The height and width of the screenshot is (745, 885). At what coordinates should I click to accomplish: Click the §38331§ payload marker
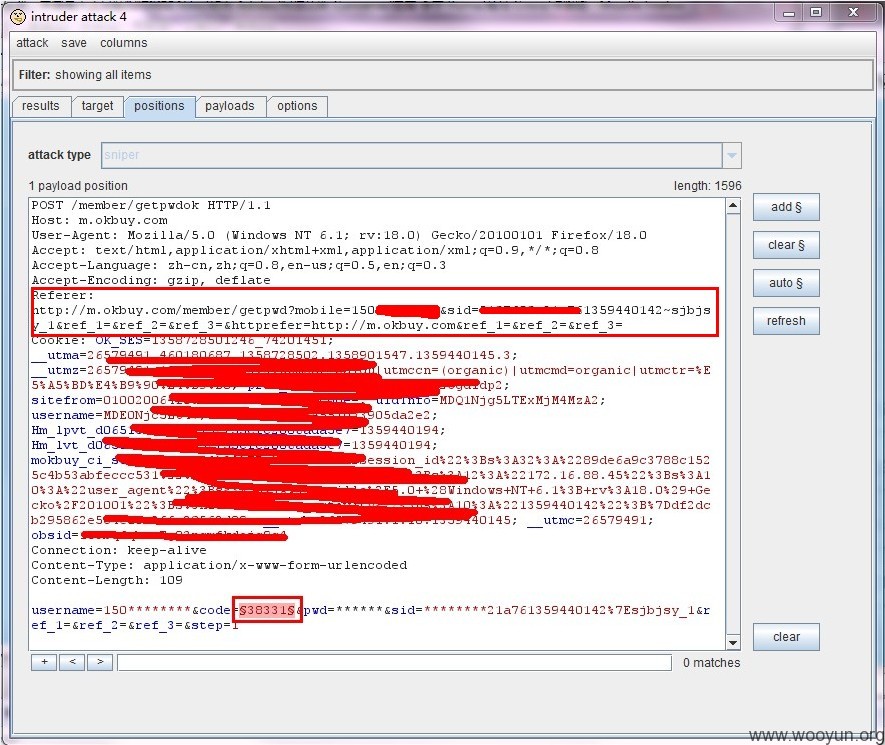click(267, 610)
